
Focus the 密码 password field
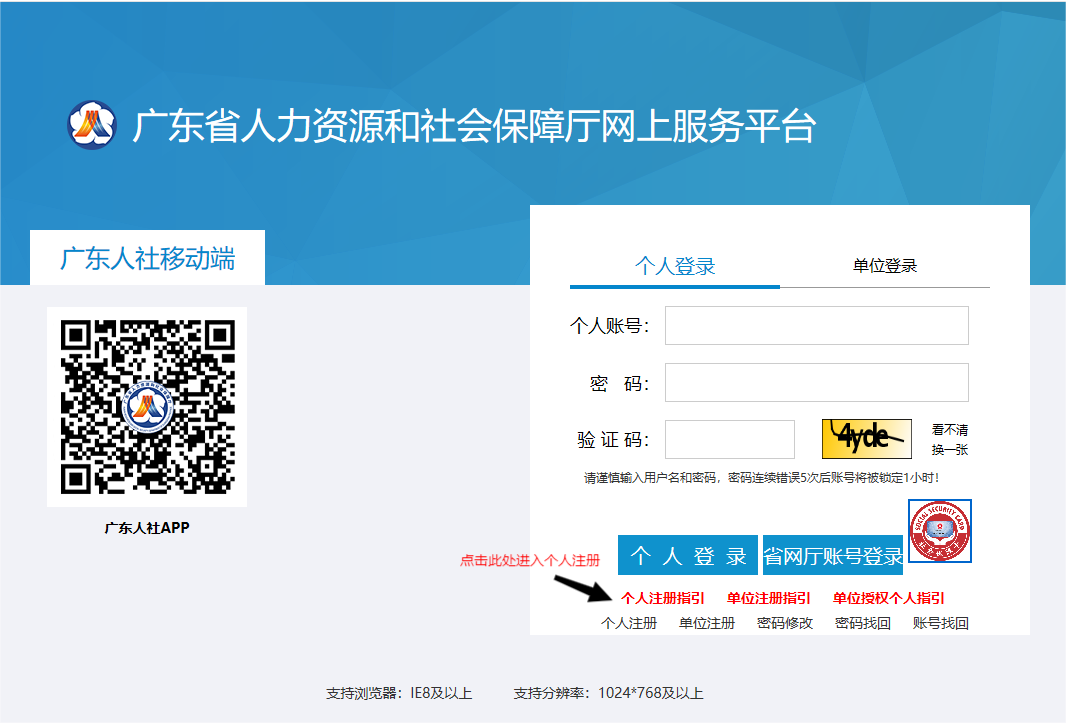[816, 382]
